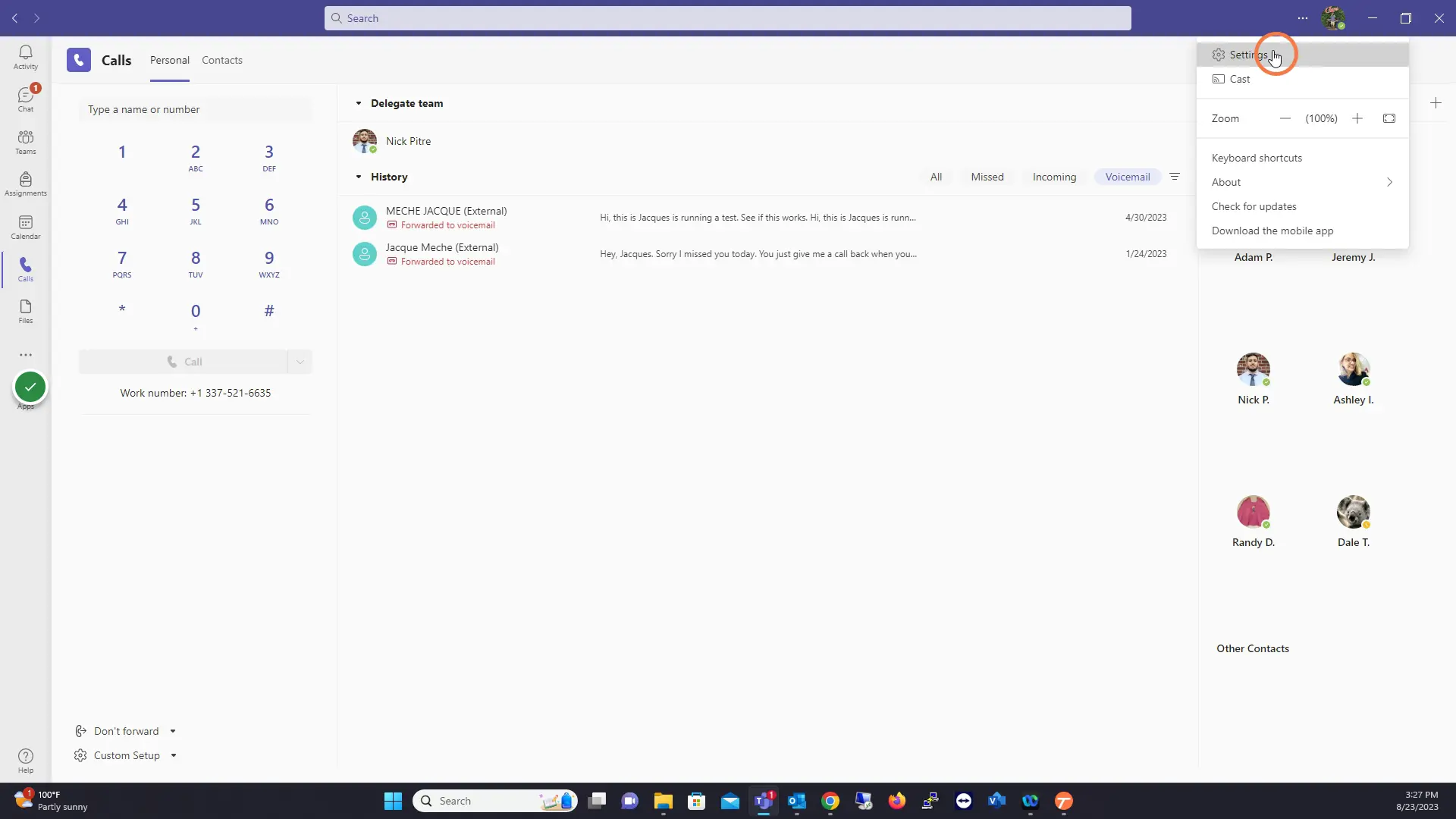
Task: Toggle the Voicemail history filter
Action: 1128,177
